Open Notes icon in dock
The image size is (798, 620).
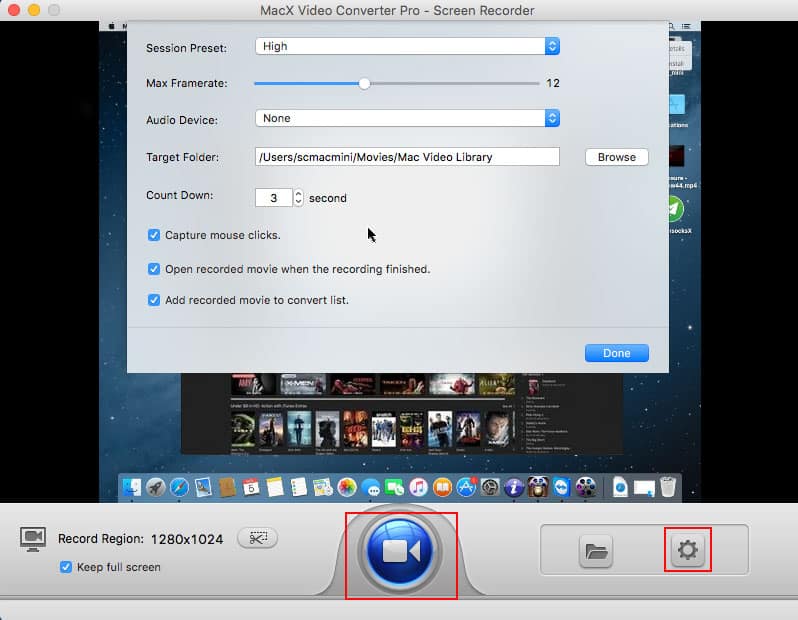(x=275, y=488)
